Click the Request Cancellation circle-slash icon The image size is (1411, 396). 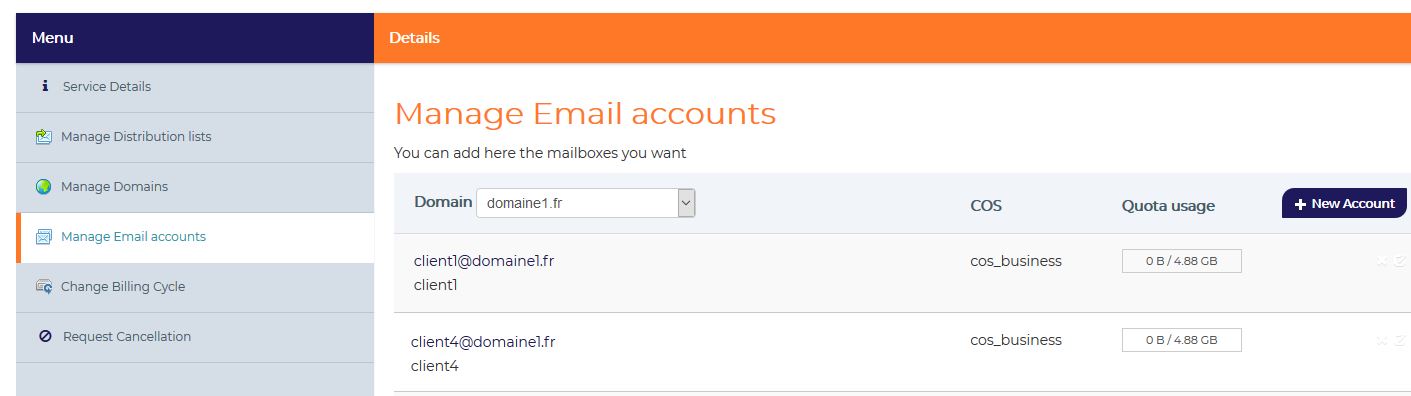pos(45,337)
